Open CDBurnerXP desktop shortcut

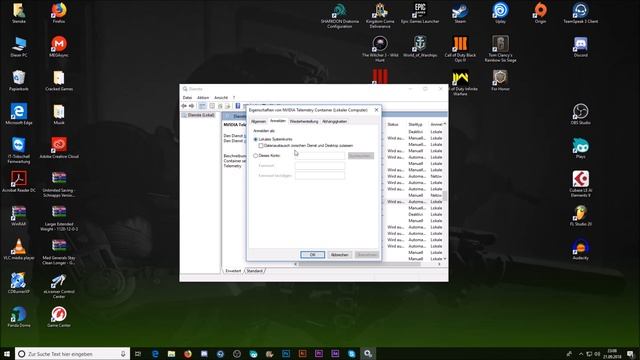pos(19,284)
